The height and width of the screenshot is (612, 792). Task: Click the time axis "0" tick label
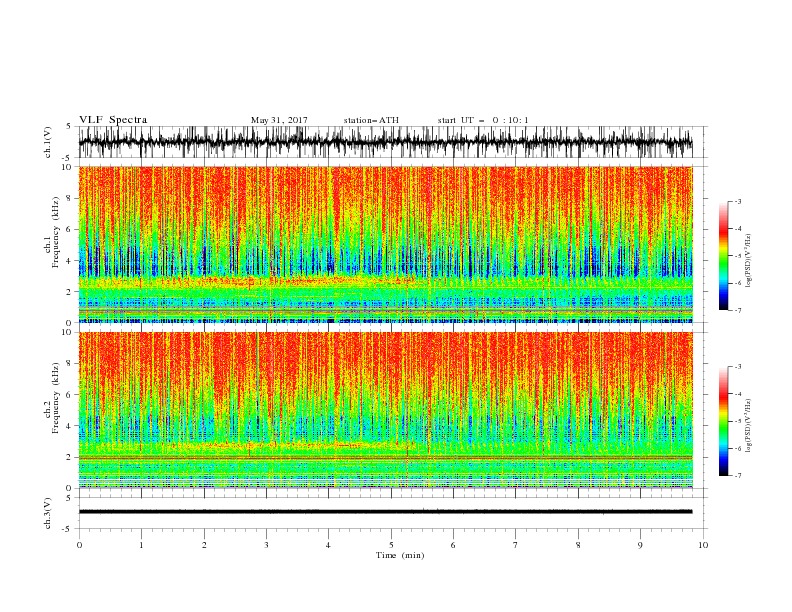(x=79, y=545)
